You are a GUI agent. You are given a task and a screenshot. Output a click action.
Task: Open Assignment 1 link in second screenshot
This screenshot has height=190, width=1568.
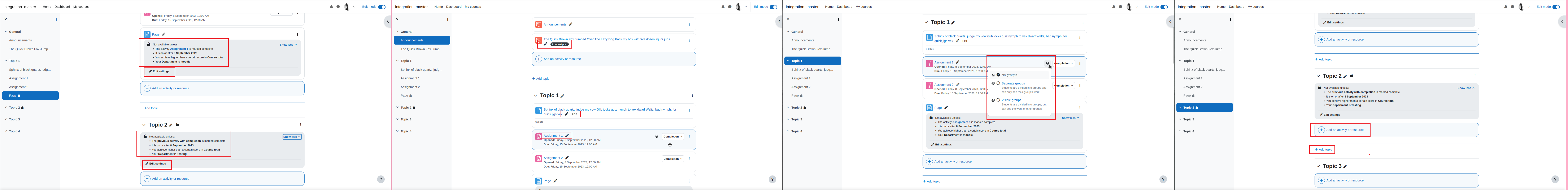[x=553, y=136]
